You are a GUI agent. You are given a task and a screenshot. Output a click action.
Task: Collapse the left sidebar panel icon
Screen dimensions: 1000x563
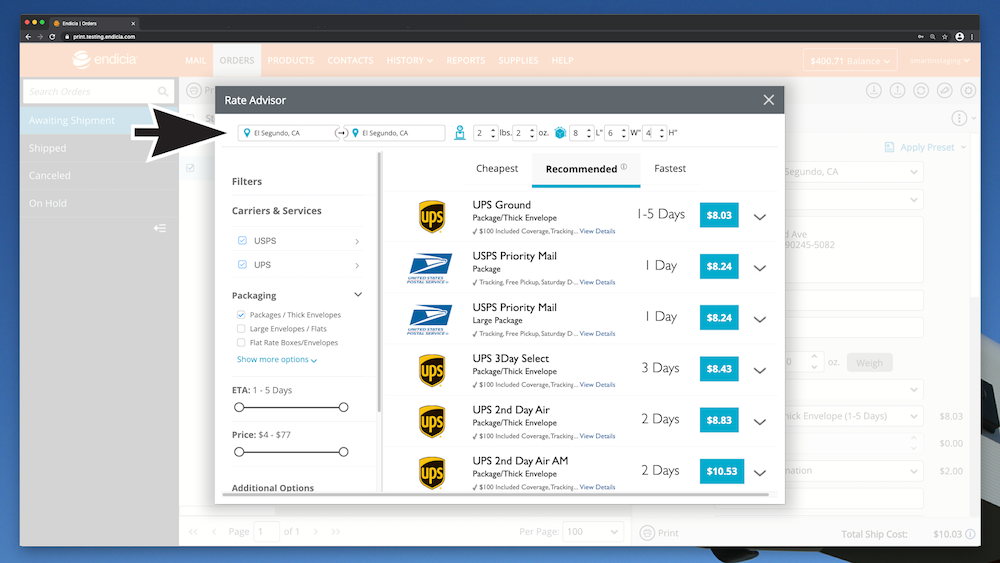pos(159,228)
